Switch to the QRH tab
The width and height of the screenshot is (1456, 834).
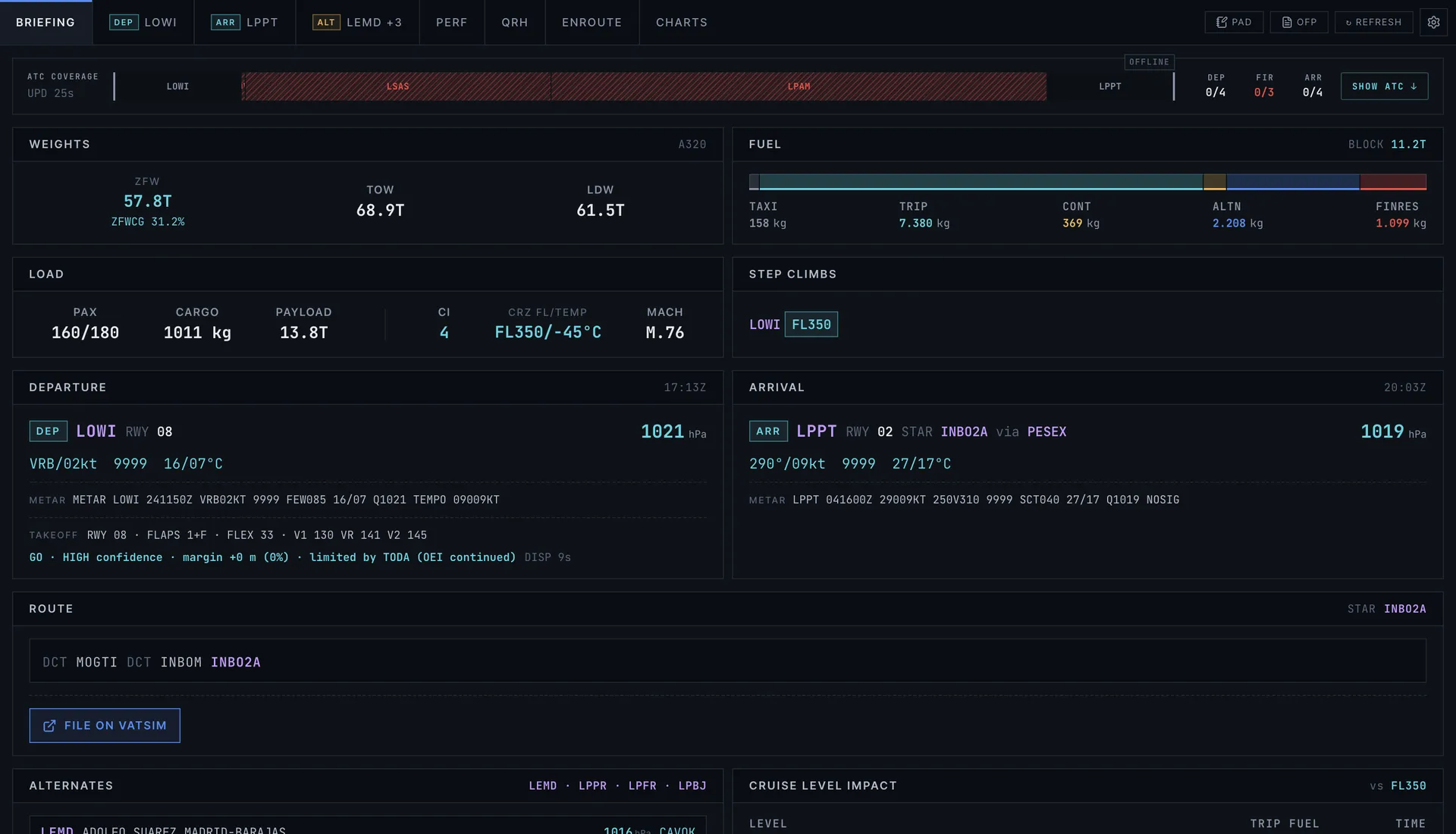click(x=515, y=22)
